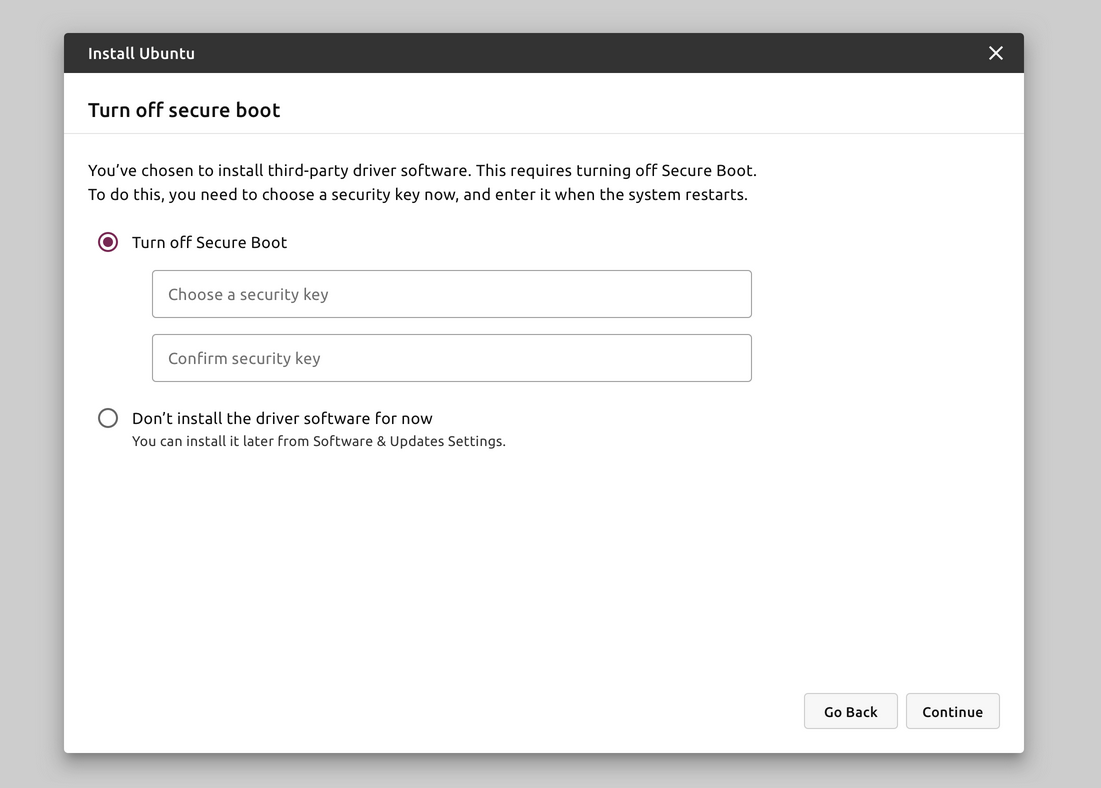Screen dimensions: 1101x788
Task: Select the Turn off Secure Boot radio button
Action: pyautogui.click(x=108, y=242)
